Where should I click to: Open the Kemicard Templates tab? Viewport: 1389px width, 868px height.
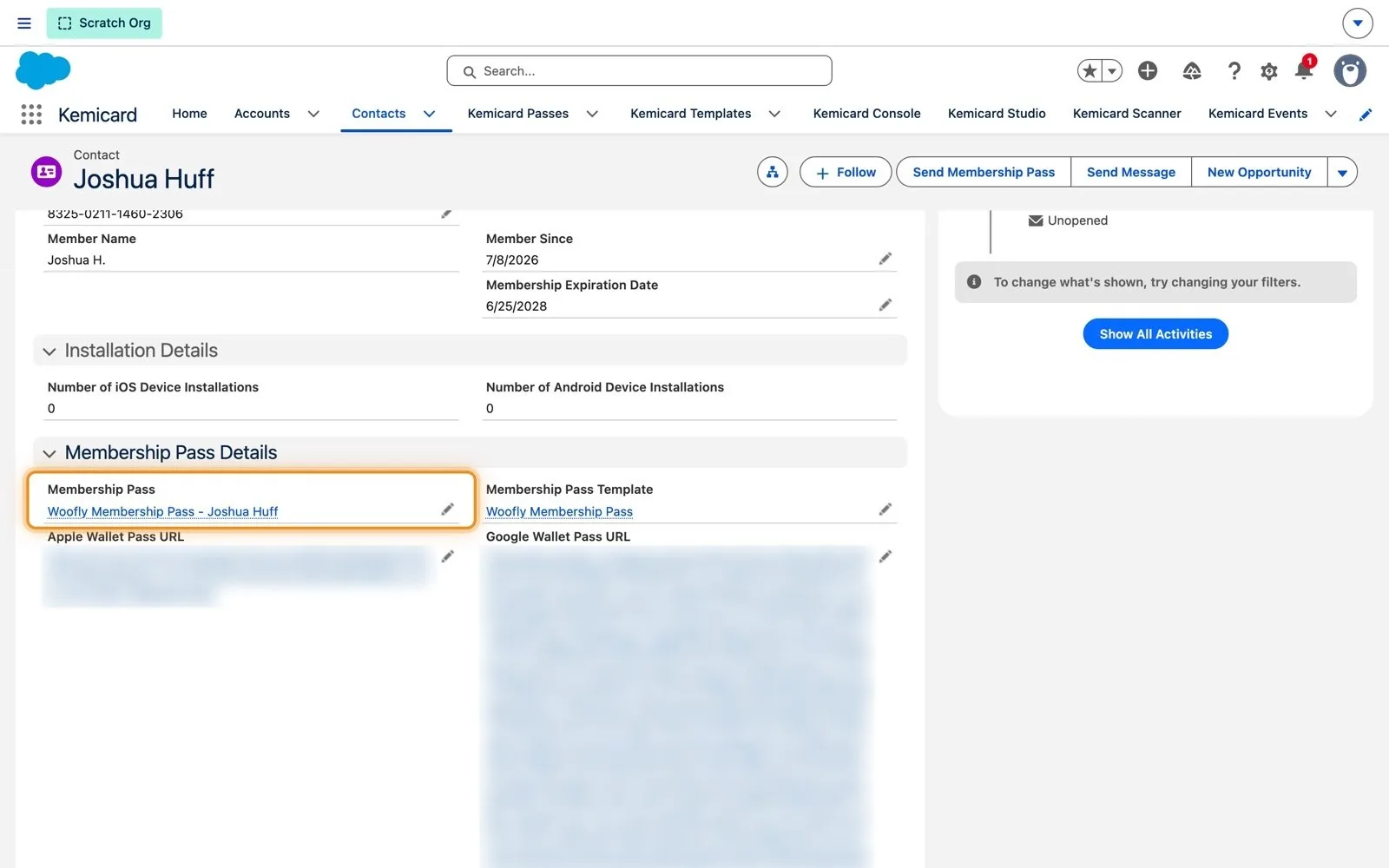click(x=691, y=114)
